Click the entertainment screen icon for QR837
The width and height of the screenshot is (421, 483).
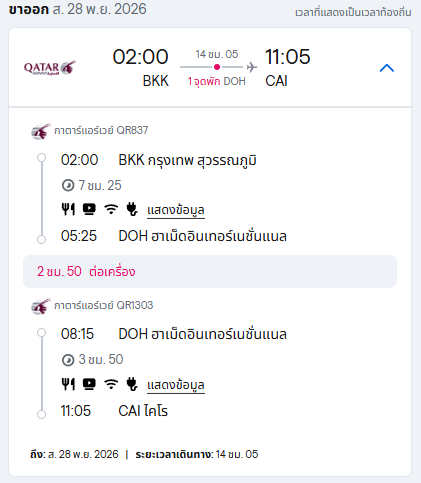89,209
